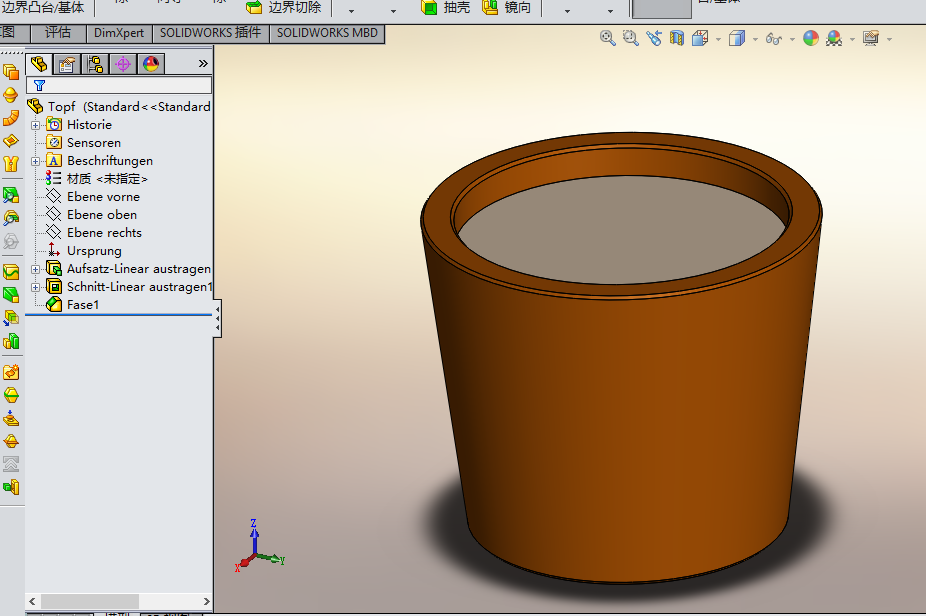Open the Hide/Show Items glasses dropdown arrow
The image size is (926, 616).
pos(792,40)
